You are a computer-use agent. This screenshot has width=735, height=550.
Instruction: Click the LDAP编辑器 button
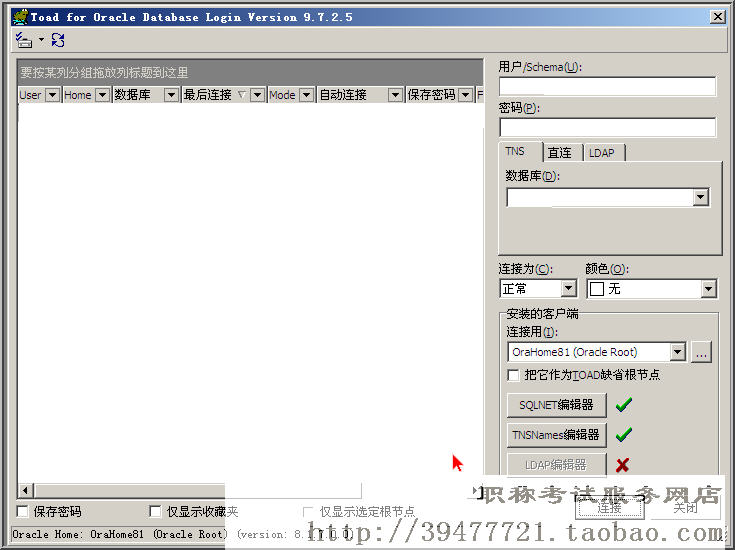tap(556, 465)
